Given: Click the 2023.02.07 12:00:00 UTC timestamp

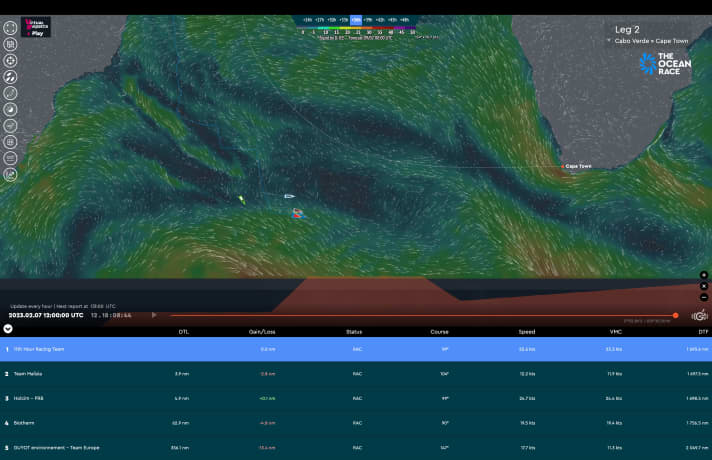Looking at the screenshot, I should tap(46, 315).
